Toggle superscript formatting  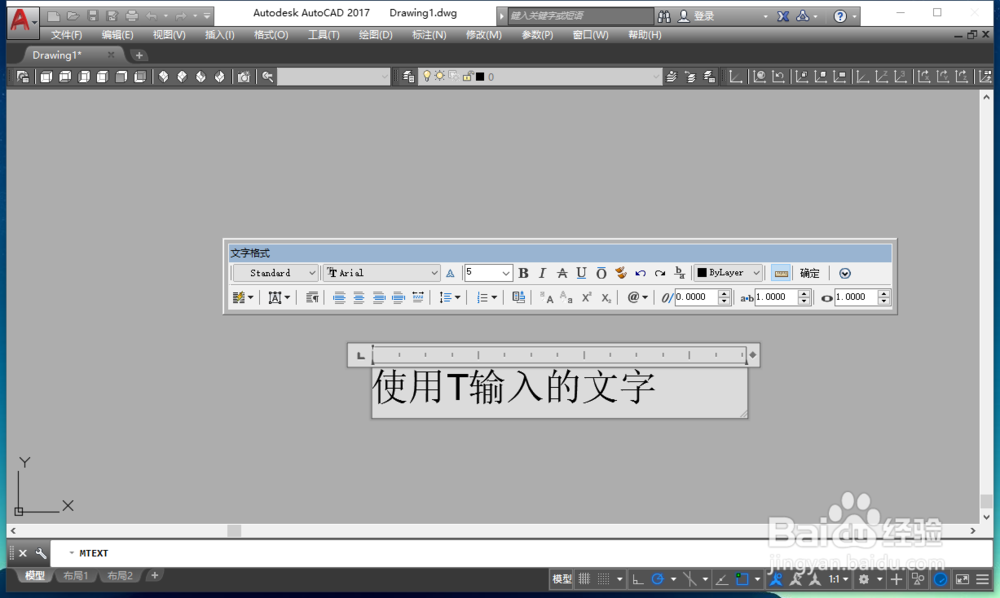pyautogui.click(x=586, y=297)
